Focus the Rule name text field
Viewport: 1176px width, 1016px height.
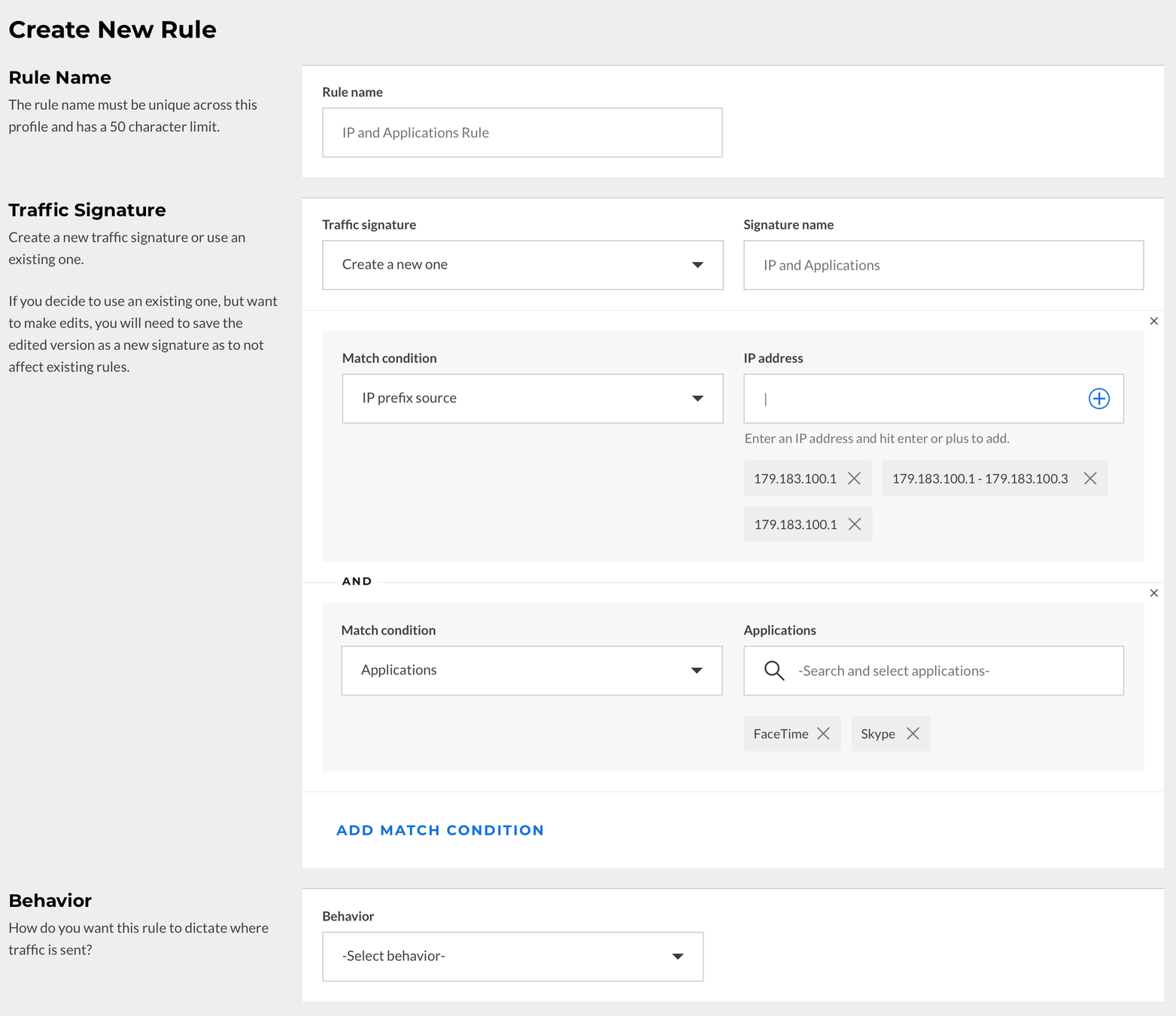click(522, 132)
